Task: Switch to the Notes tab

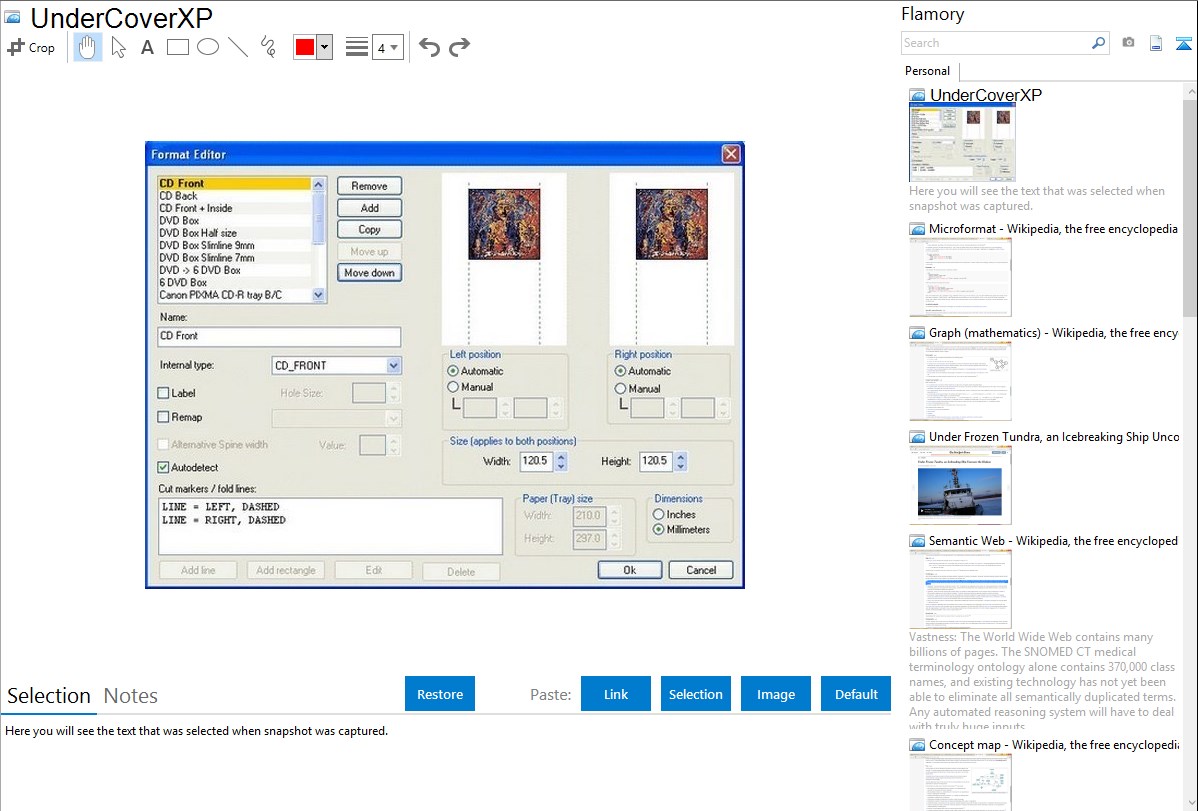Action: (x=131, y=696)
